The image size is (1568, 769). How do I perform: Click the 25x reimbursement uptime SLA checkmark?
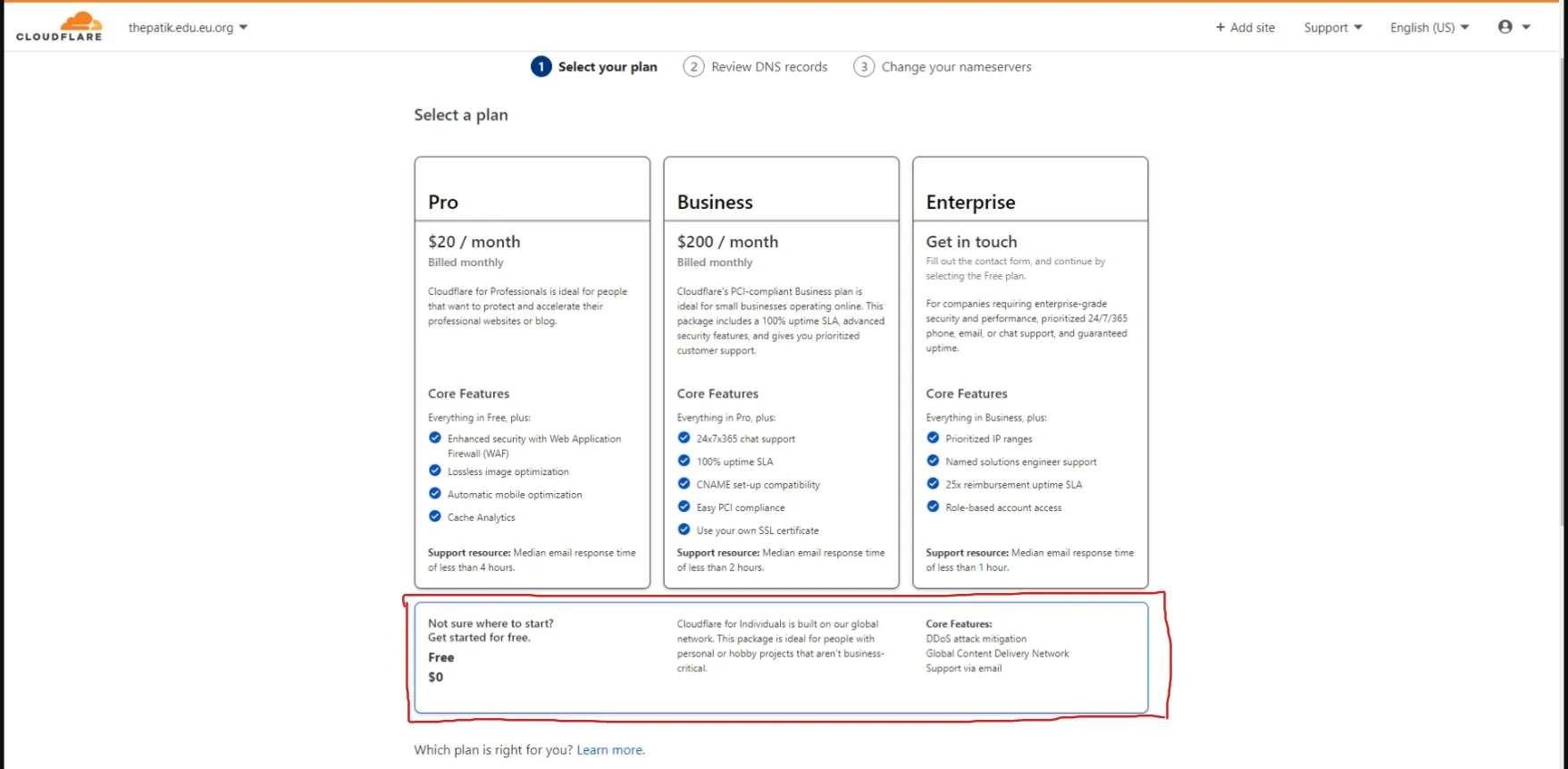[x=933, y=484]
